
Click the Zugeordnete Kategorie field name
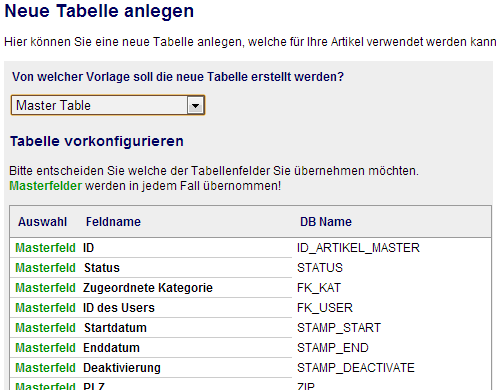click(148, 288)
